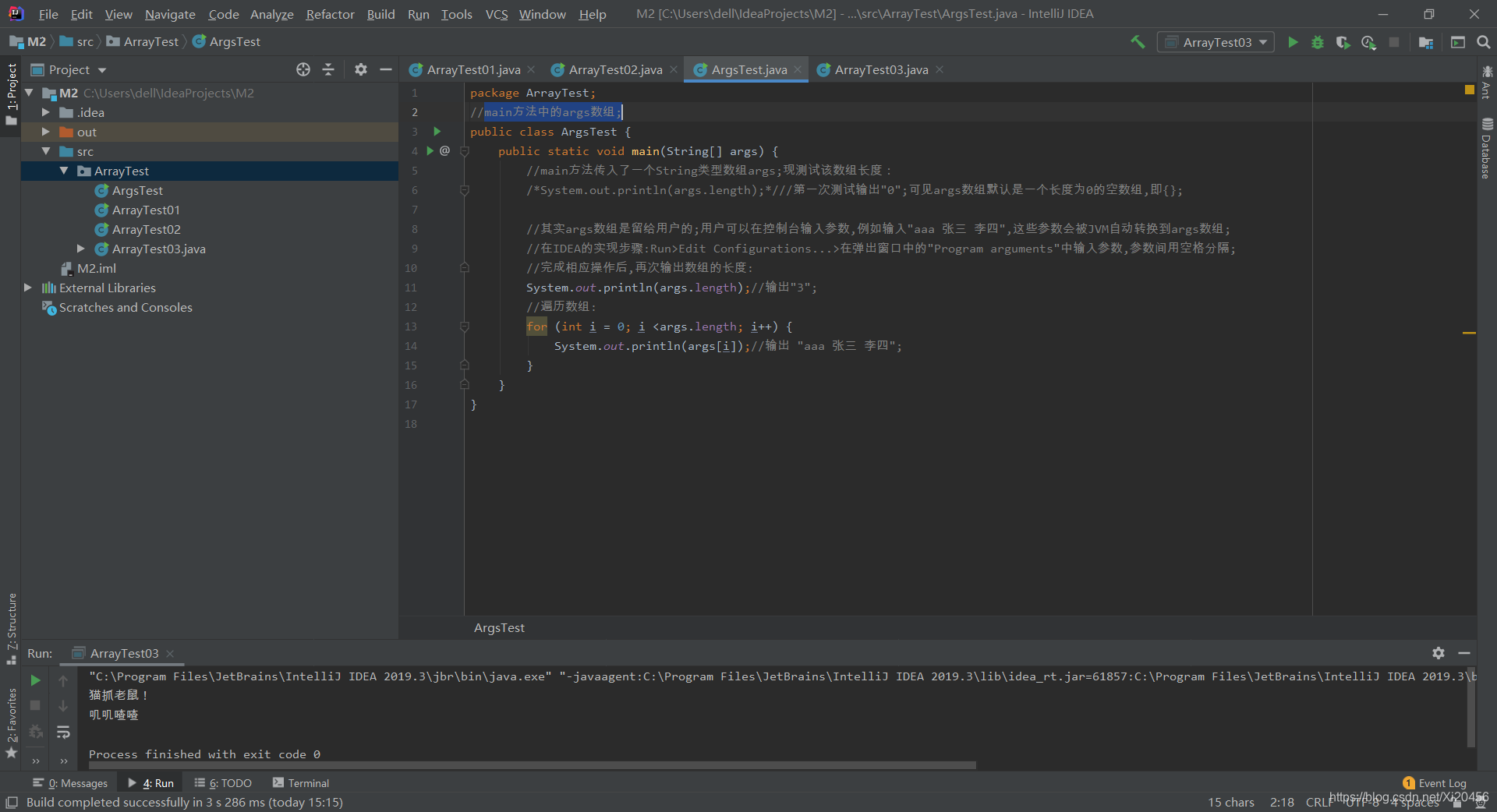Toggle the Structure side tab
This screenshot has height=812, width=1497.
(x=11, y=628)
